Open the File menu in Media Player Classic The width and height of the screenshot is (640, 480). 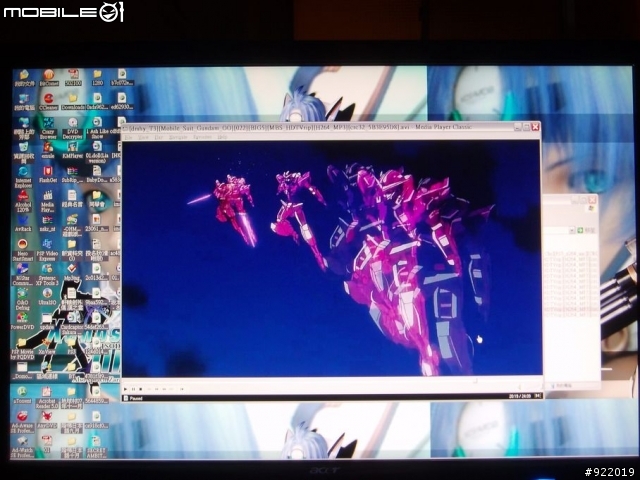point(129,138)
